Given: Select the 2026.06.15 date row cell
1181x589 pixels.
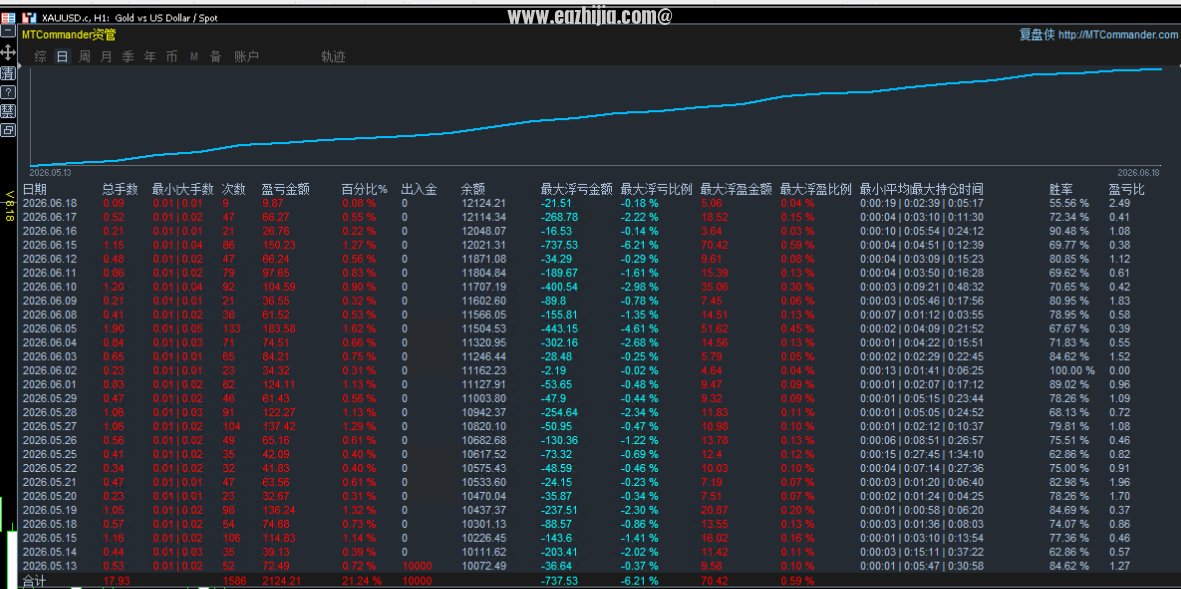Looking at the screenshot, I should point(50,245).
